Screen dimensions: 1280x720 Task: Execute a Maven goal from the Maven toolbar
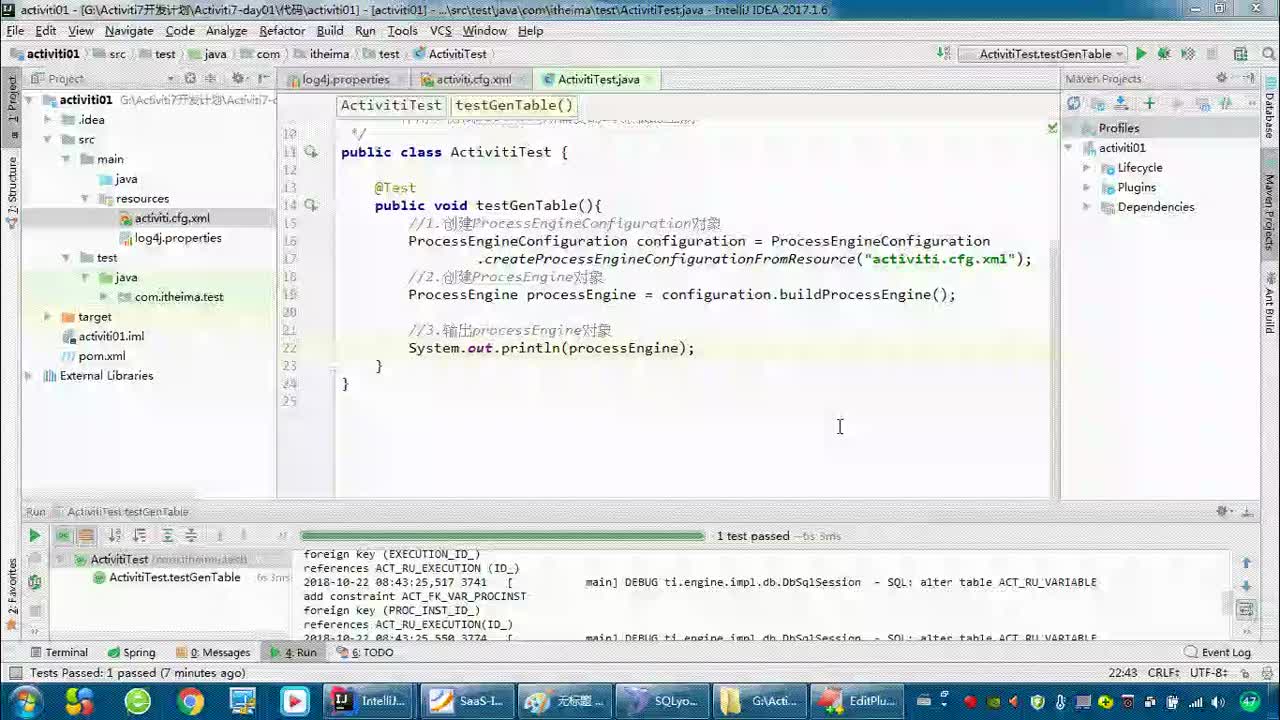click(x=1203, y=103)
